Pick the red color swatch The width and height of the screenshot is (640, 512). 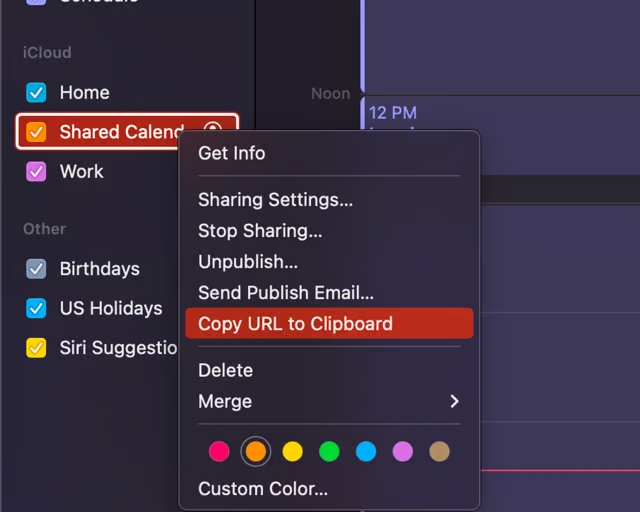(219, 451)
